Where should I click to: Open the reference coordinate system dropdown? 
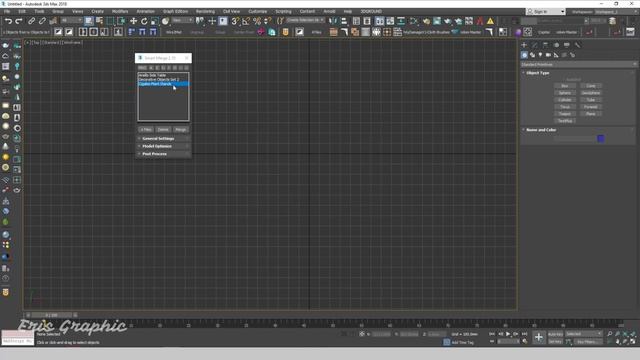pyautogui.click(x=182, y=20)
